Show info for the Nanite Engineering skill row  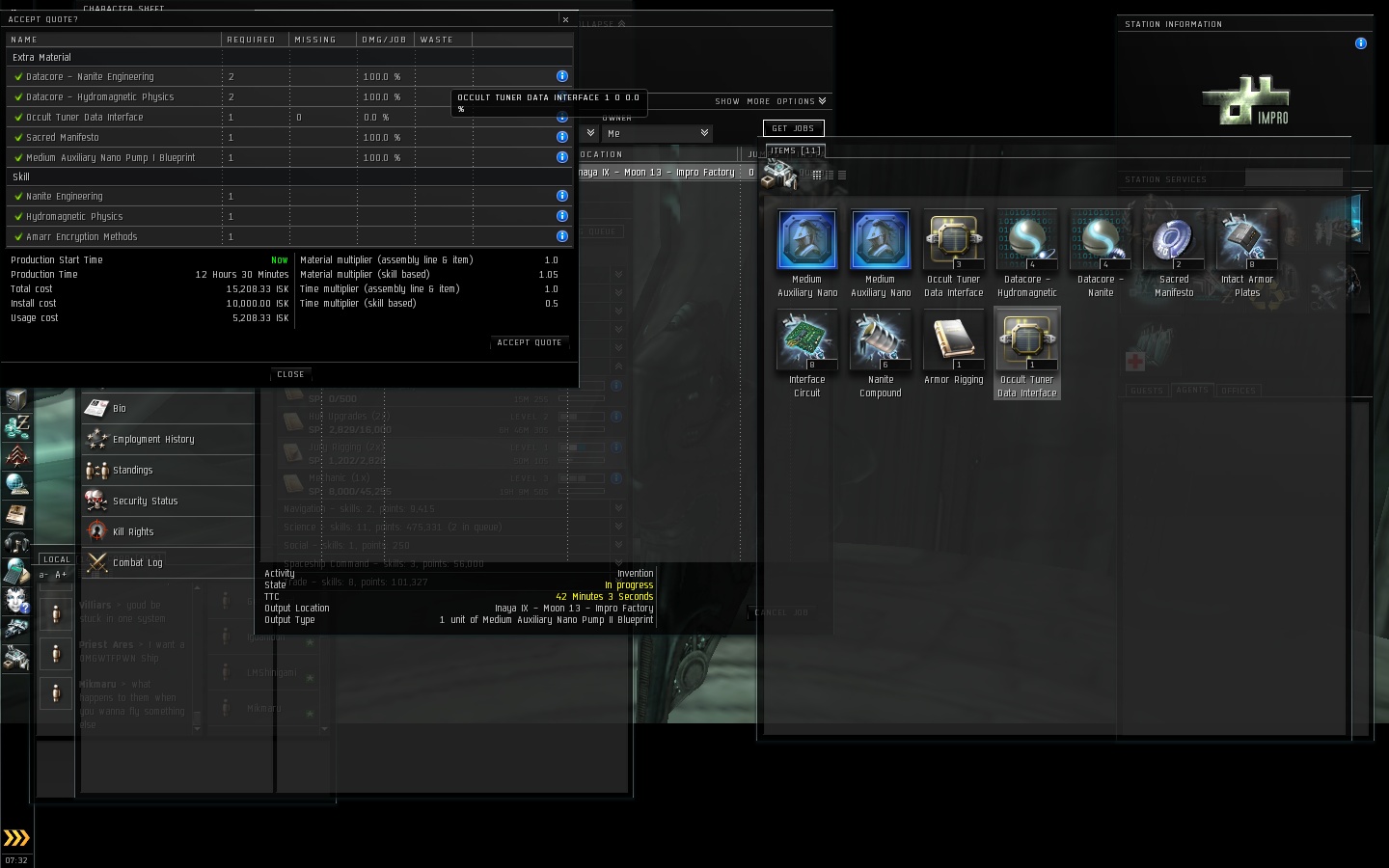click(562, 196)
